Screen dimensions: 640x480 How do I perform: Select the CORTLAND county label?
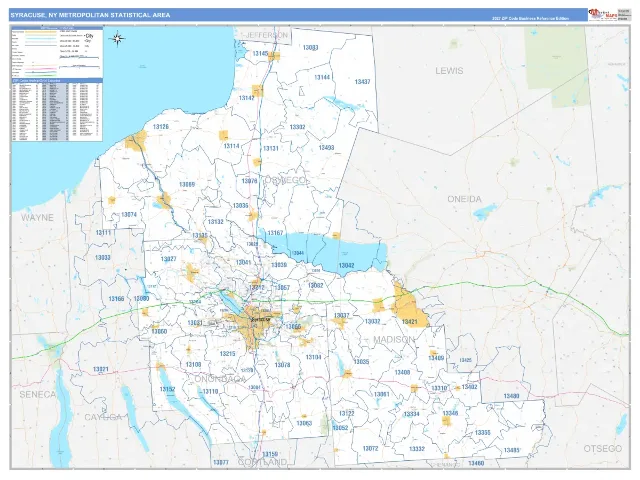point(262,462)
